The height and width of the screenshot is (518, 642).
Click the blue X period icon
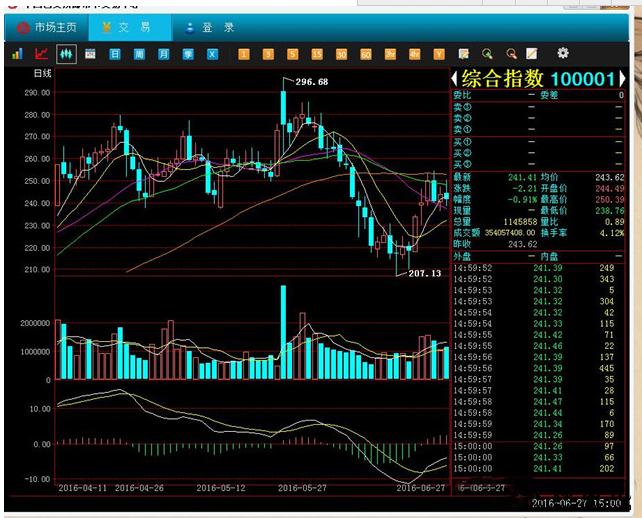click(x=212, y=54)
